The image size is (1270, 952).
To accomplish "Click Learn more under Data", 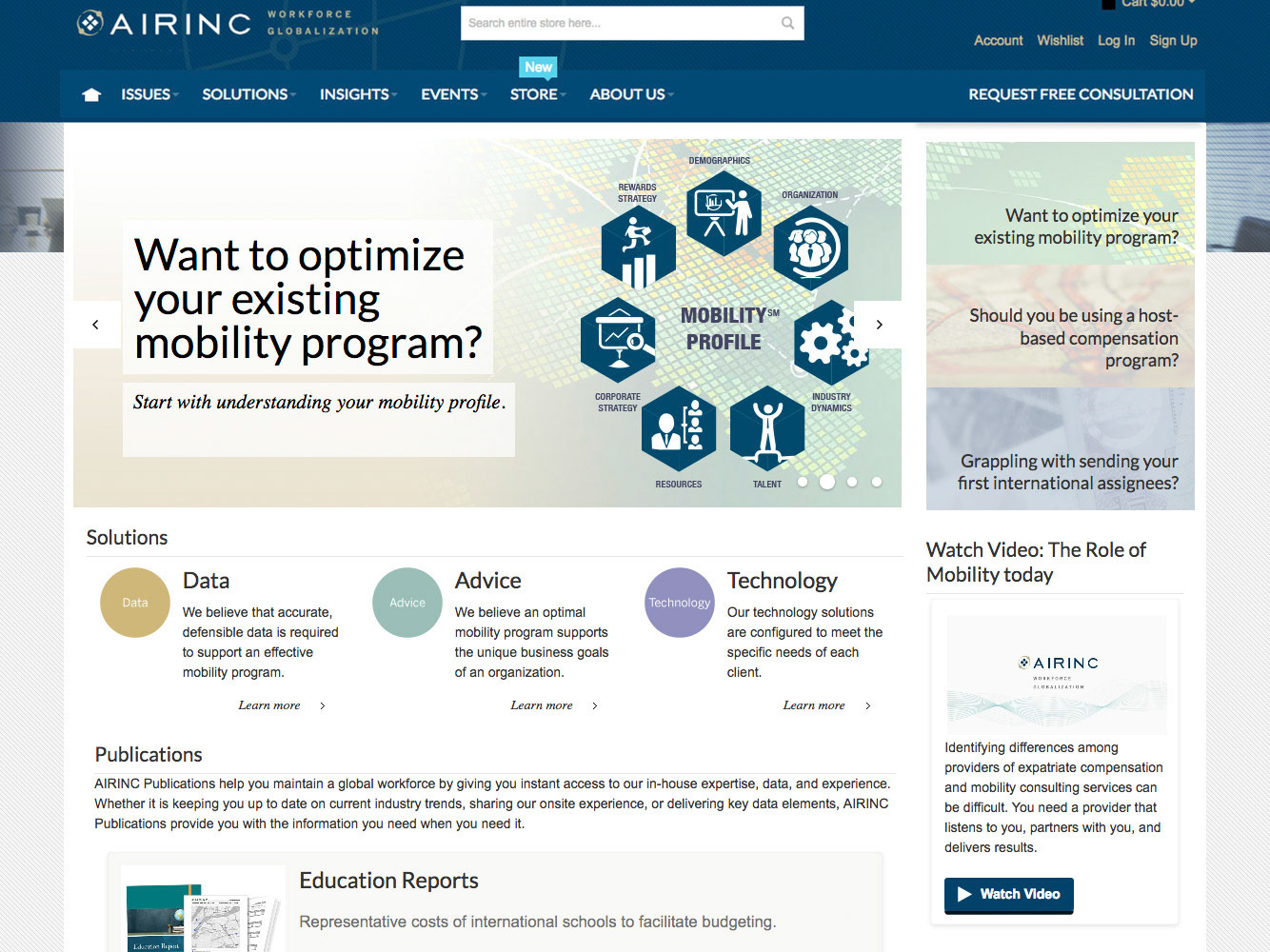I will 281,705.
